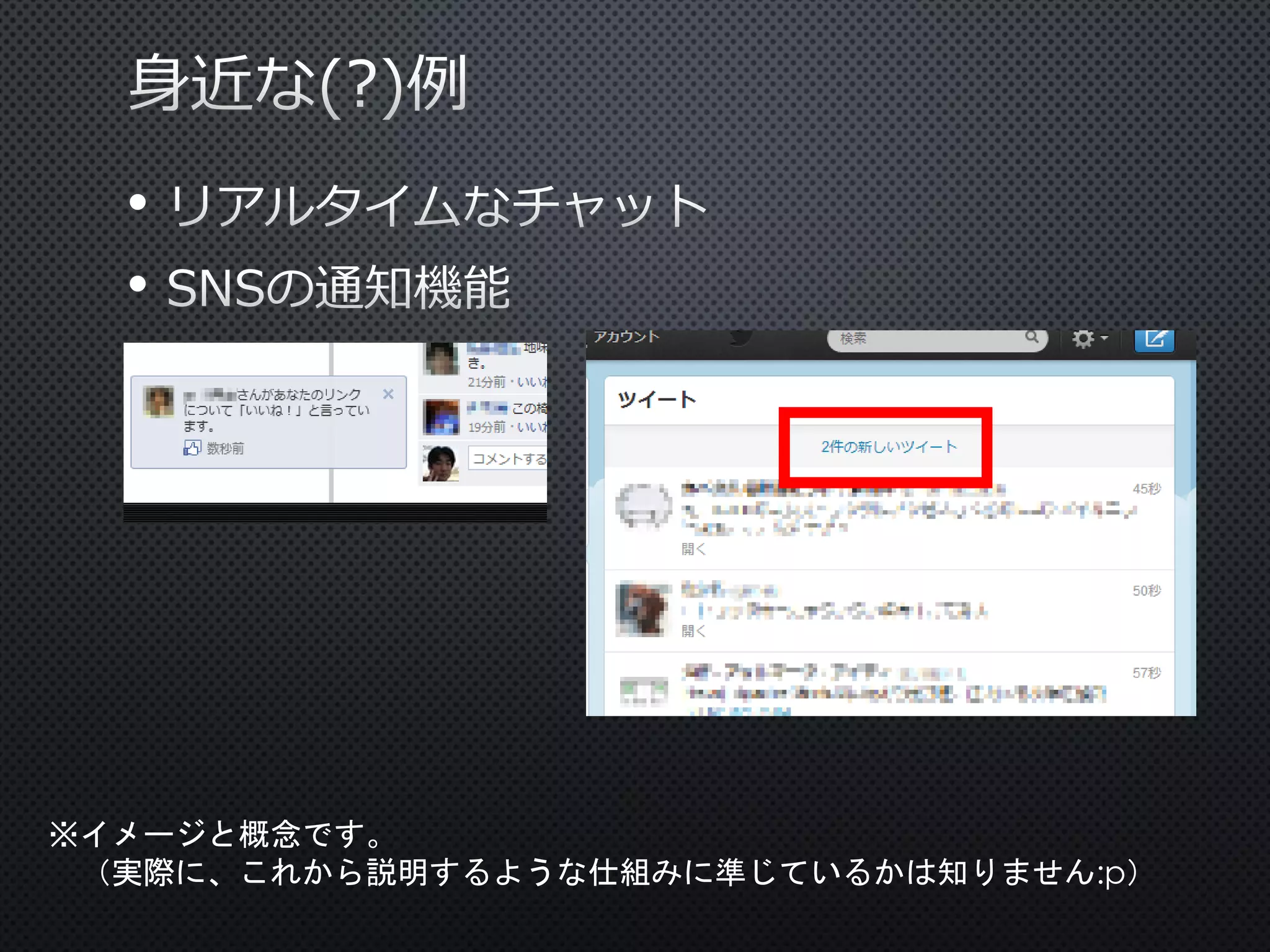Click the avatar beside the 19分前 post
Screen dimensions: 1270x952
point(441,417)
